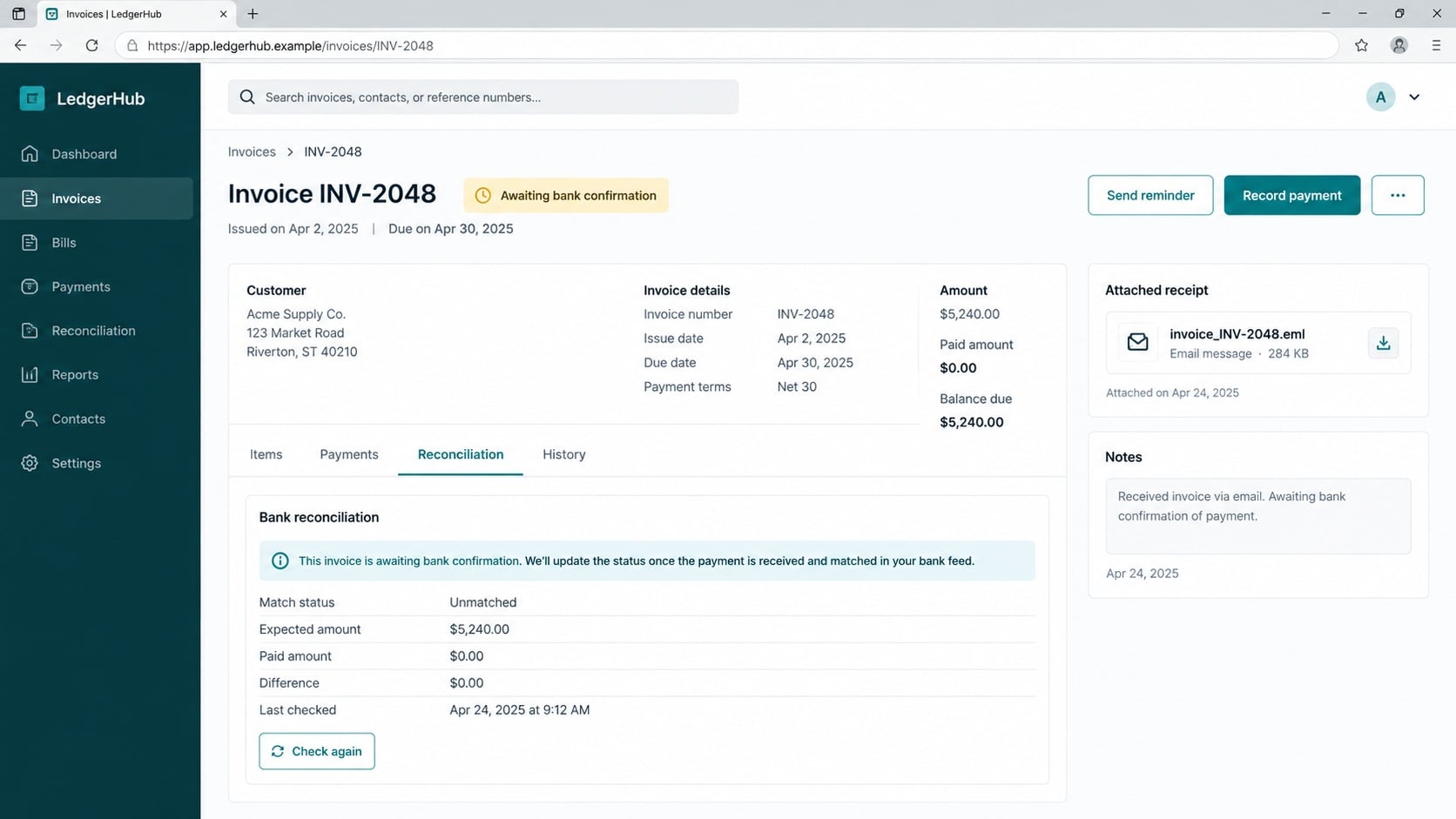The image size is (1456, 819).
Task: Click Last checked timestamp value
Action: tap(520, 710)
